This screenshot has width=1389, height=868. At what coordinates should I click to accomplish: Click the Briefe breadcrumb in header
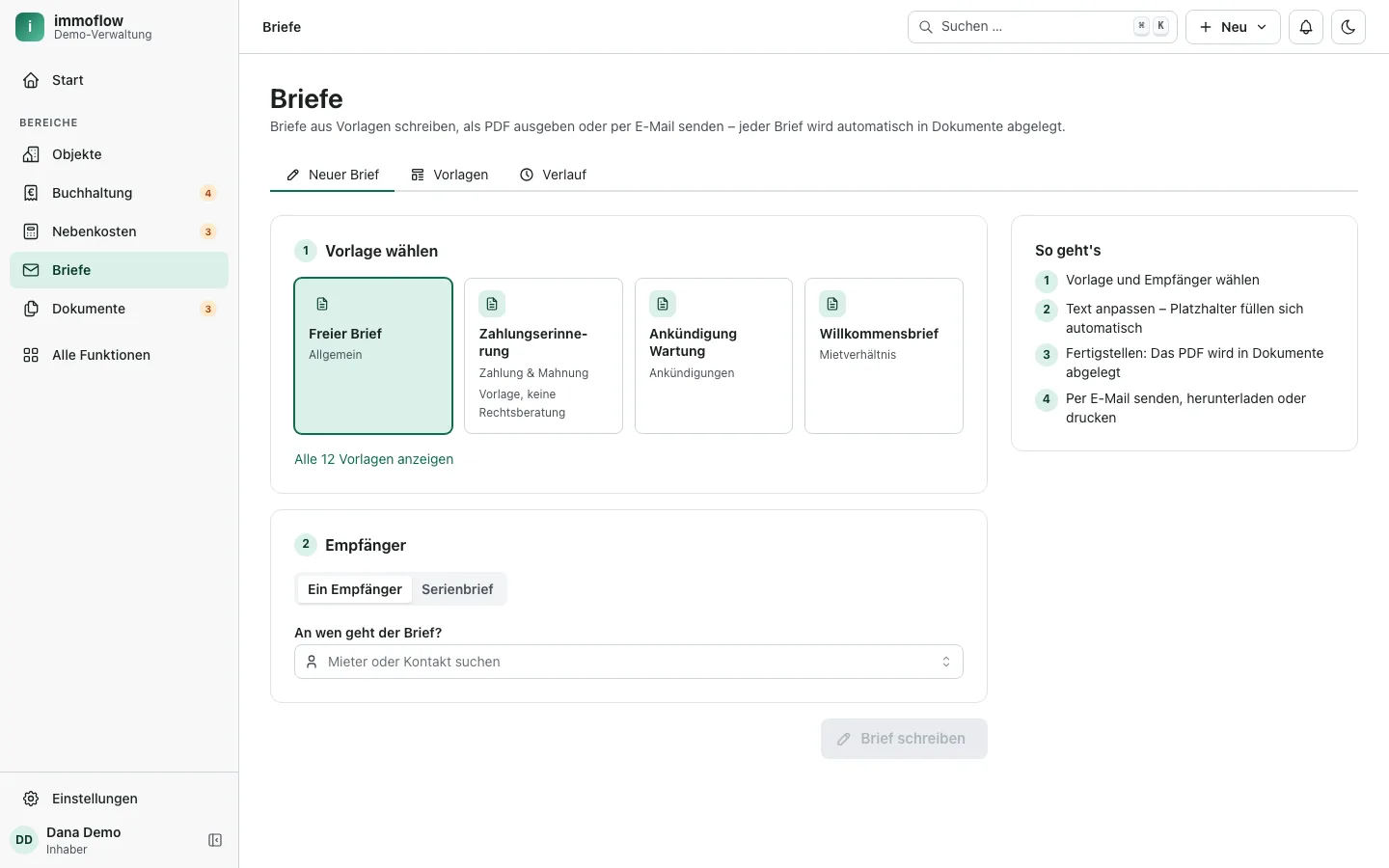(x=282, y=27)
